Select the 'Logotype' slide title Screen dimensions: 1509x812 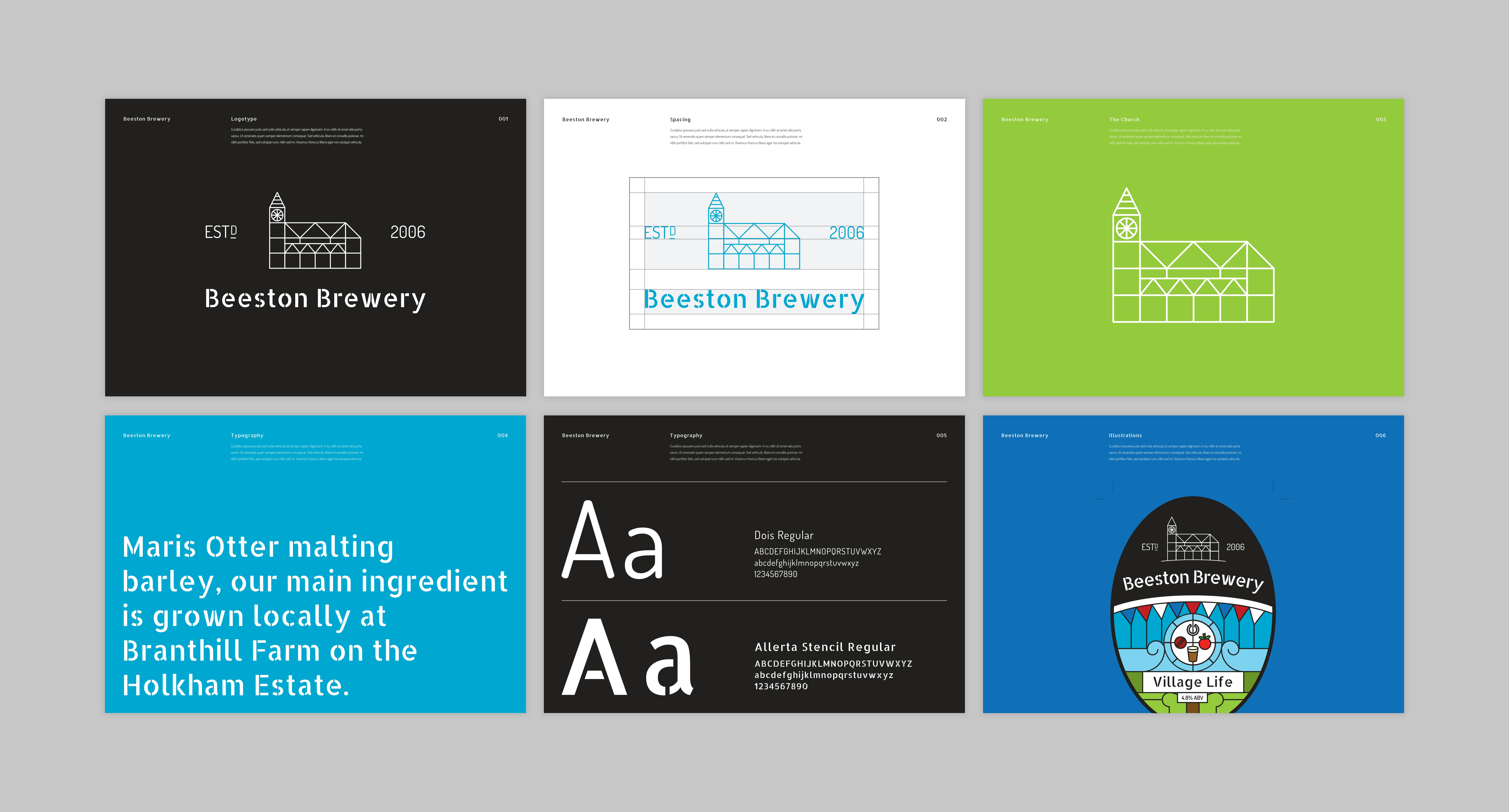pyautogui.click(x=244, y=119)
